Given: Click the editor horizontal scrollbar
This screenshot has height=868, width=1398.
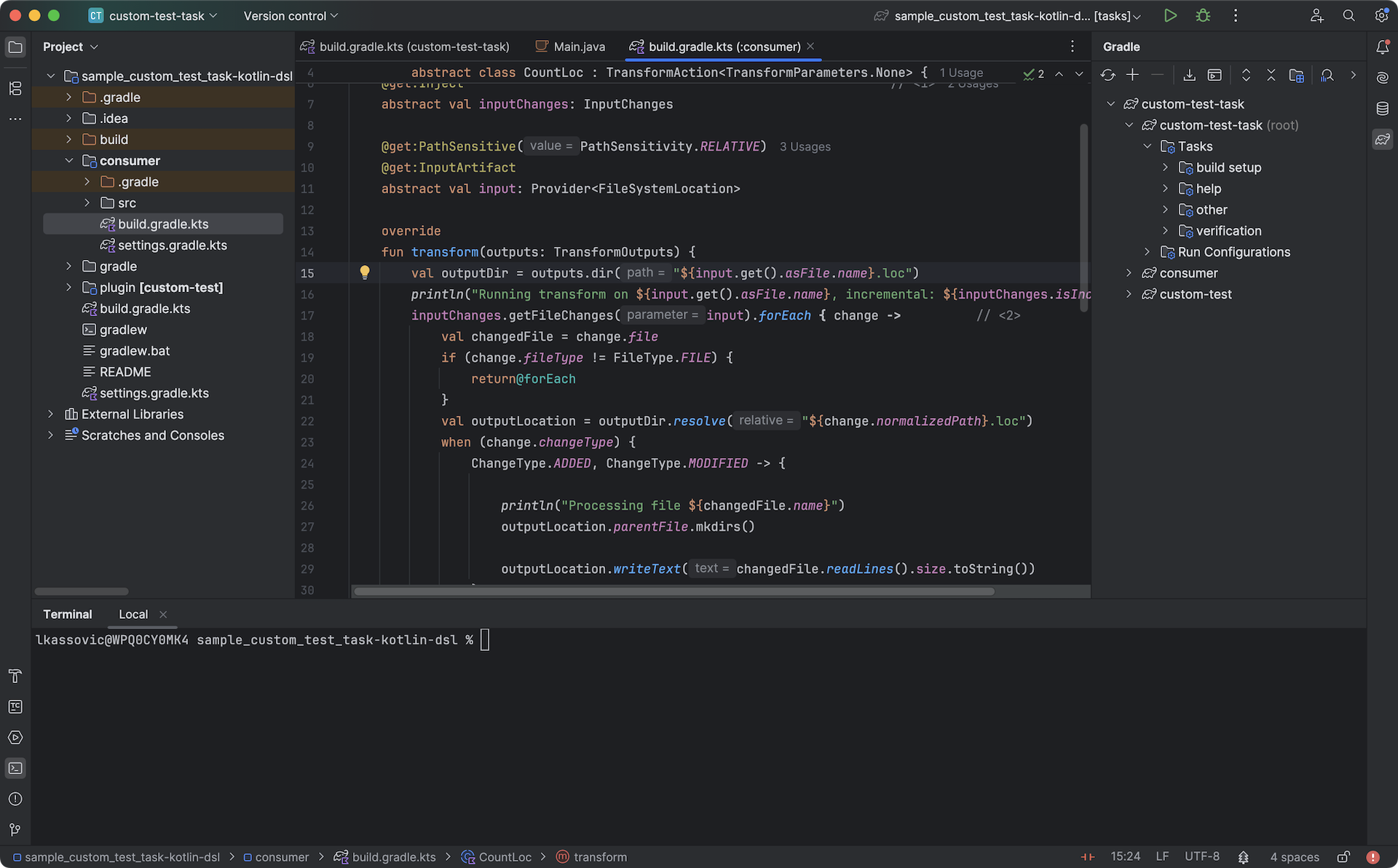Looking at the screenshot, I should [673, 591].
